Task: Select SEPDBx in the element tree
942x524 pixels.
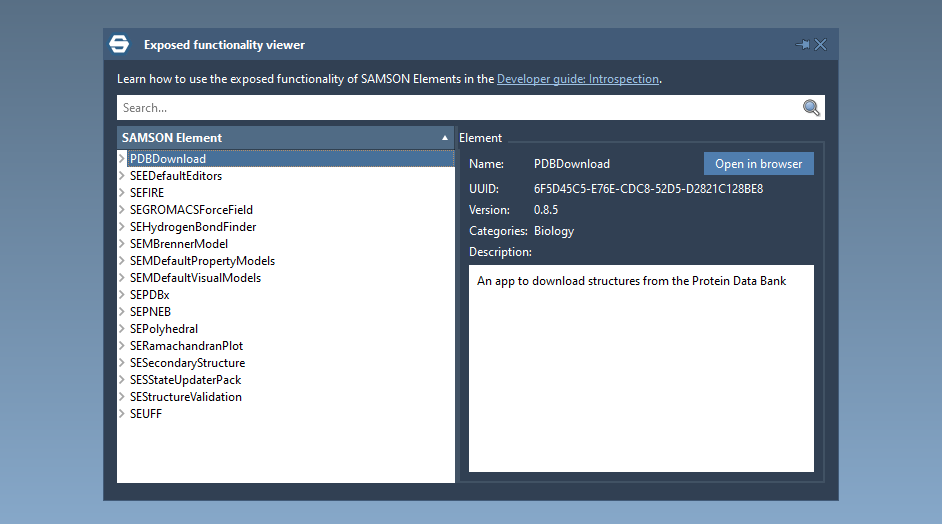Action: click(149, 295)
